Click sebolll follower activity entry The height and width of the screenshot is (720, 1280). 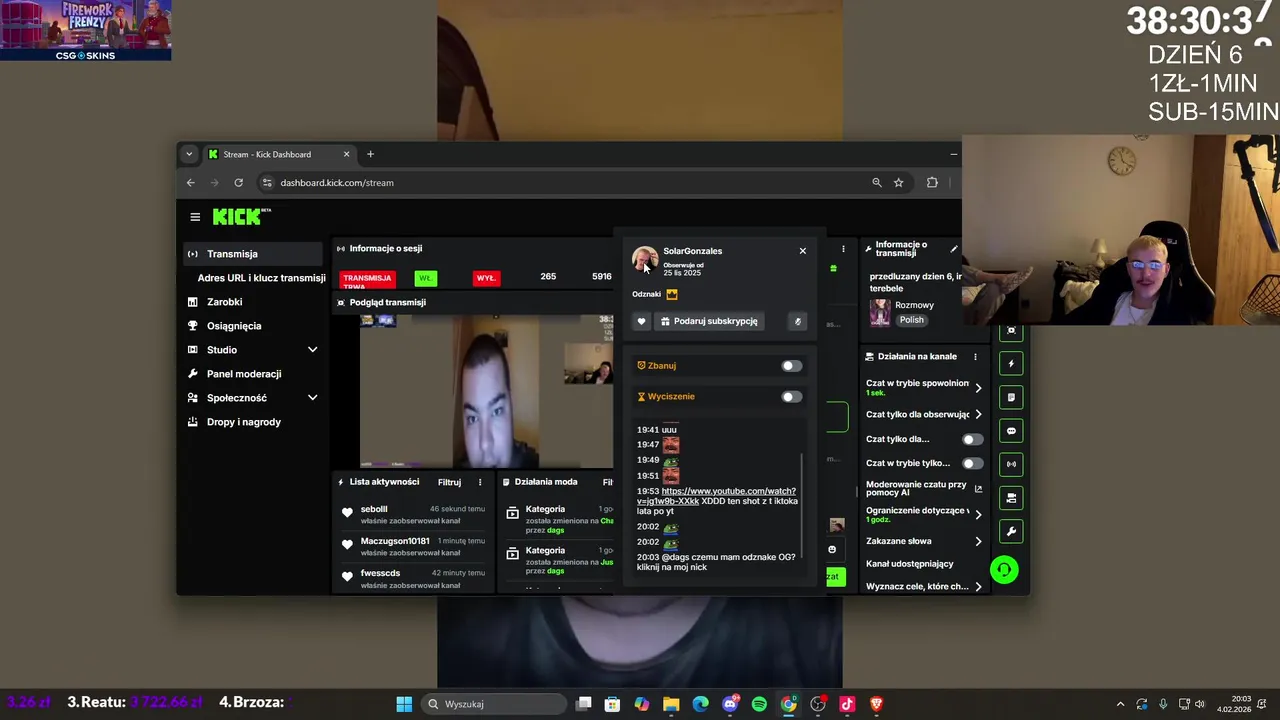coord(414,514)
